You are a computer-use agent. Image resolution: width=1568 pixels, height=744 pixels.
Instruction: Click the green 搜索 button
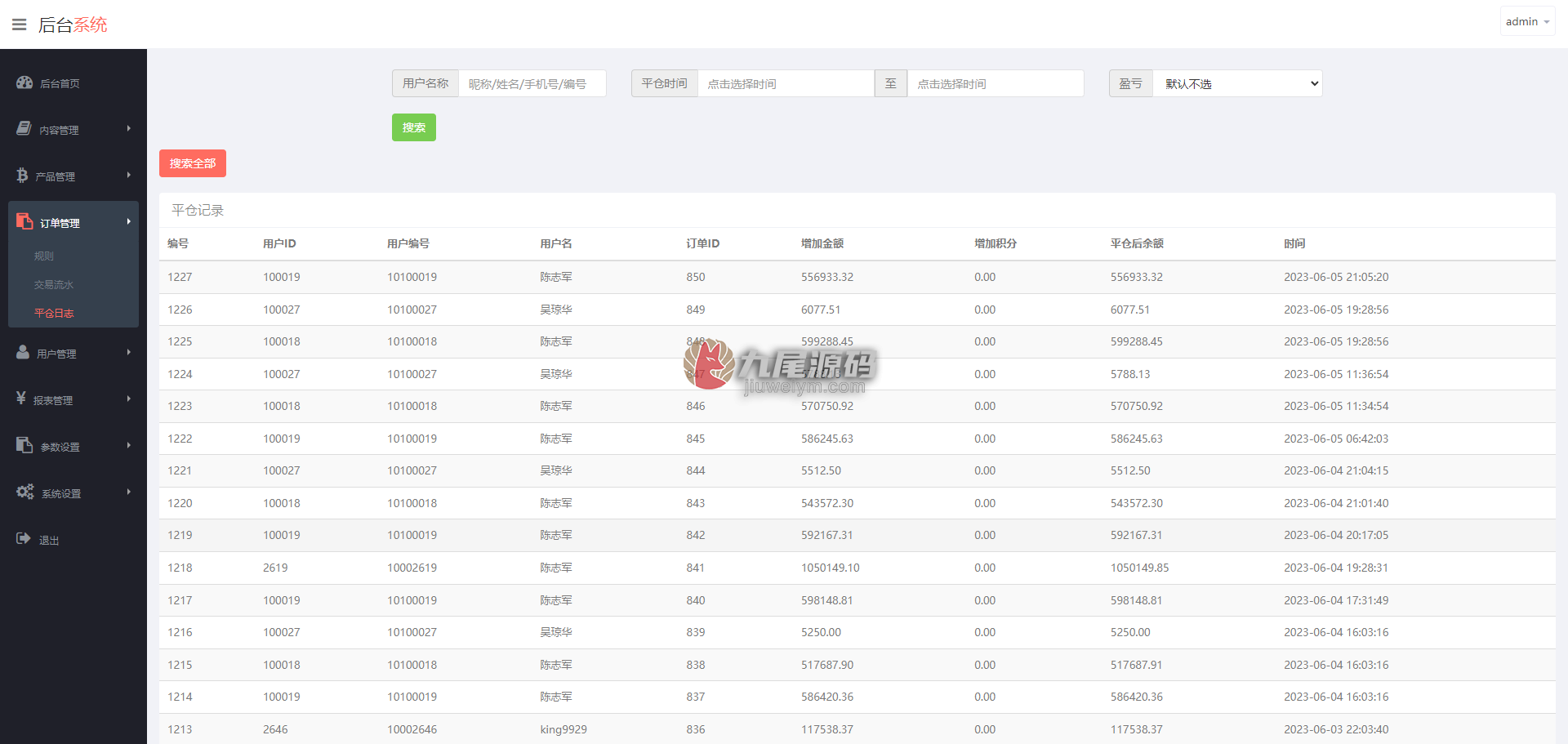414,127
